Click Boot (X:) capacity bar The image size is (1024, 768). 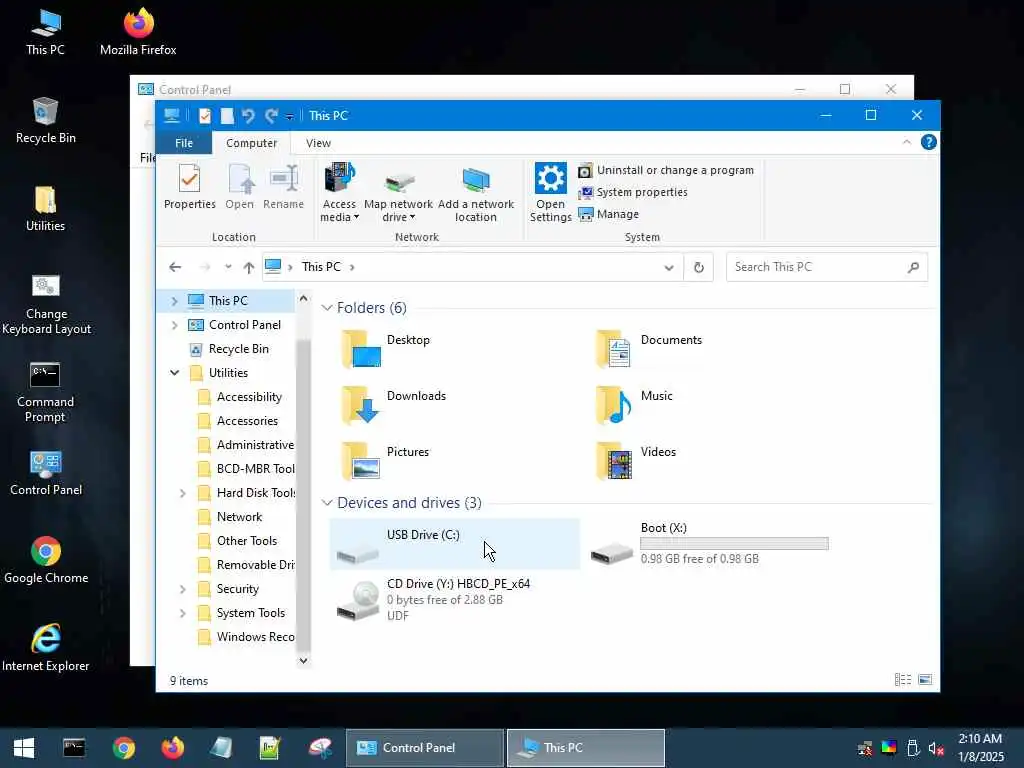734,543
